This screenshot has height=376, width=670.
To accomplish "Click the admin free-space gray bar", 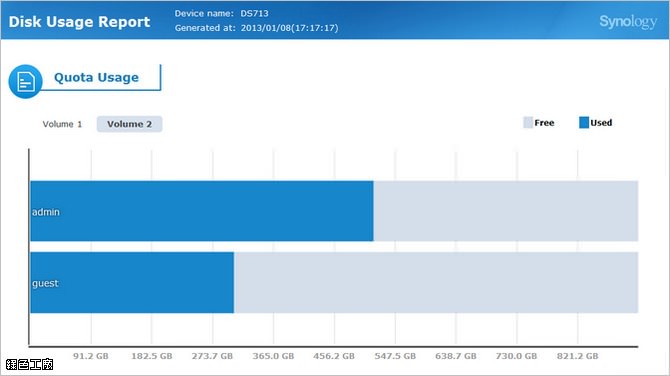I will point(506,211).
